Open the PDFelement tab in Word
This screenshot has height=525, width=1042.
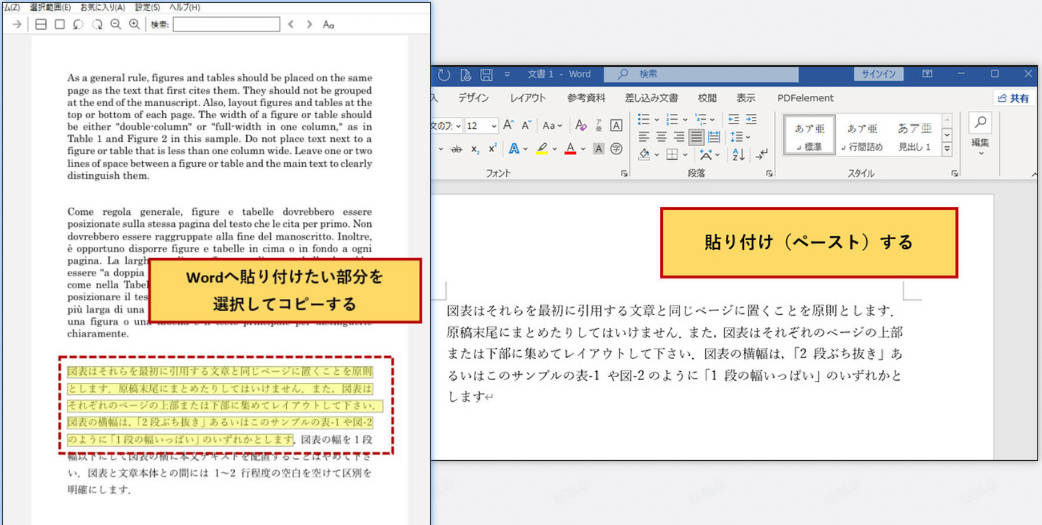coord(805,98)
